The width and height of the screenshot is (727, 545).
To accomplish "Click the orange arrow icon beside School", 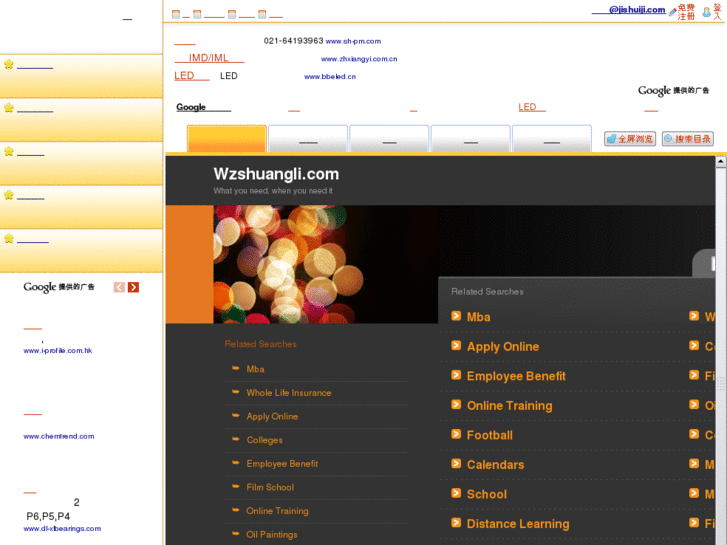I will [456, 493].
